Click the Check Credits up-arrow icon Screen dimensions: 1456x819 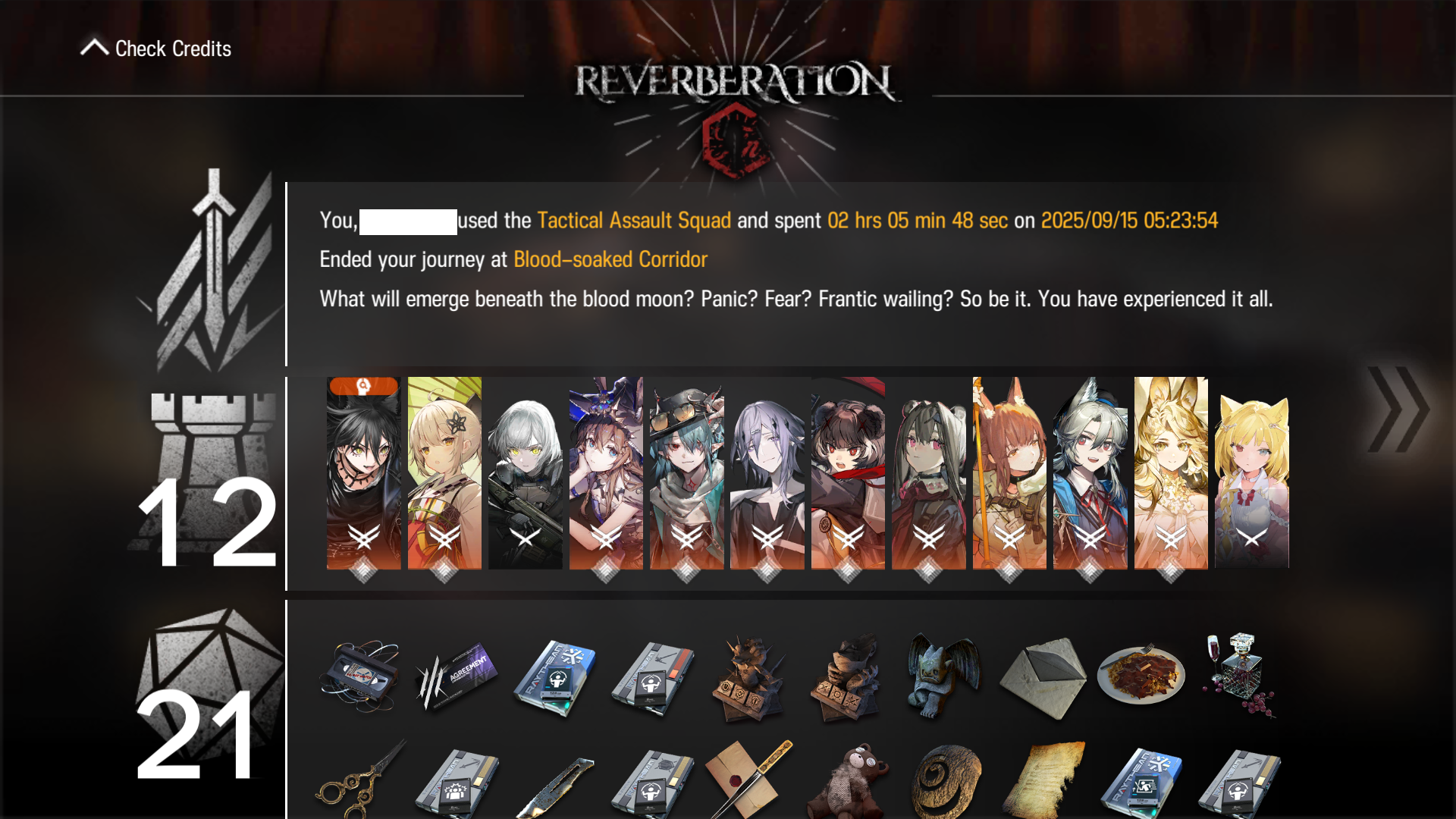coord(95,48)
